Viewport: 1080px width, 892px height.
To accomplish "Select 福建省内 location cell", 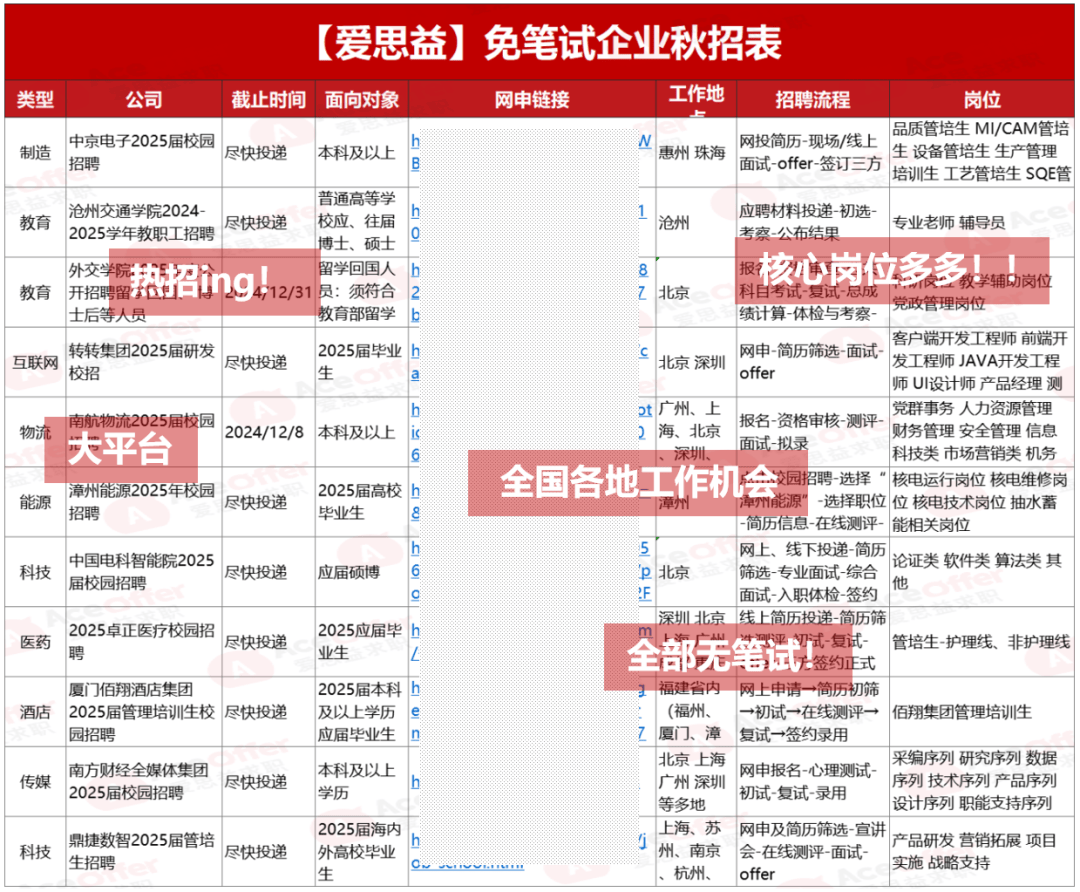I will (696, 712).
